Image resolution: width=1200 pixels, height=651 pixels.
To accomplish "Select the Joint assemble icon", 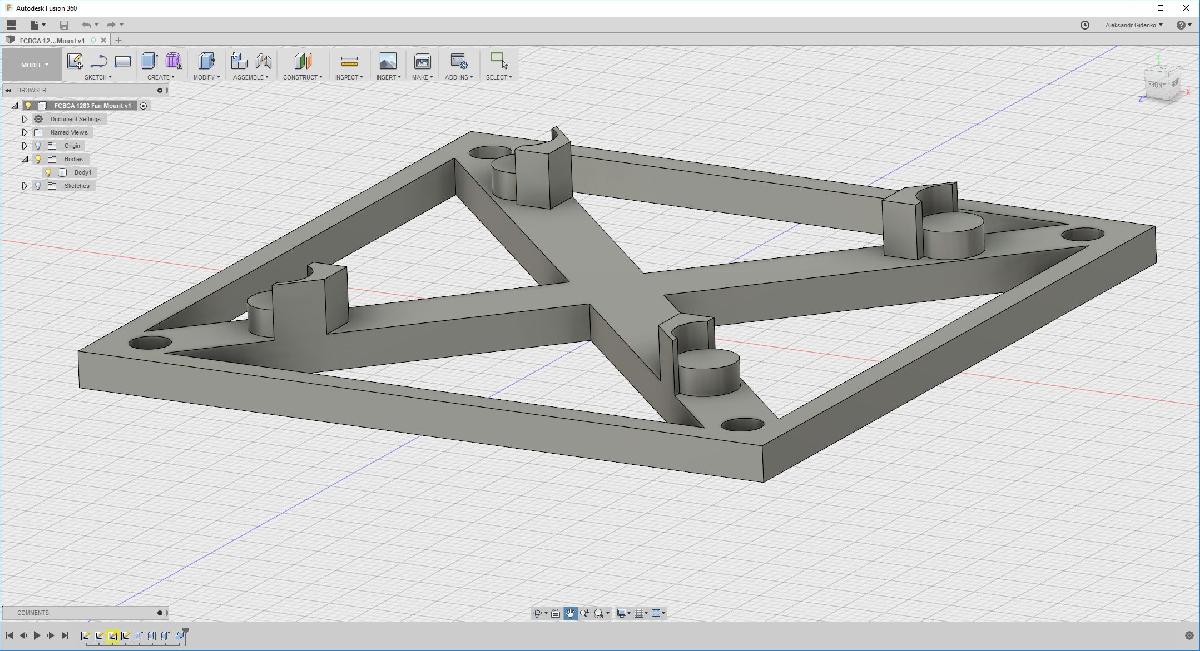I will [x=264, y=62].
